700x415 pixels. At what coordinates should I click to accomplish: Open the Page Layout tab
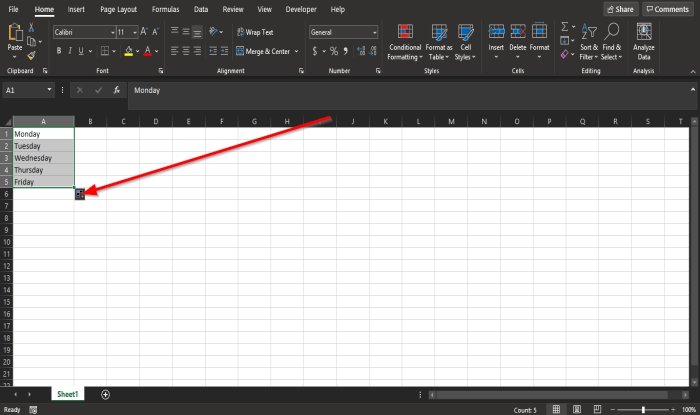pos(121,9)
